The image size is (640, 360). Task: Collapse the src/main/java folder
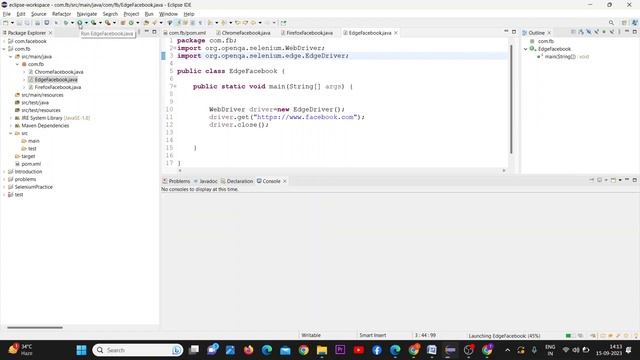[11, 57]
